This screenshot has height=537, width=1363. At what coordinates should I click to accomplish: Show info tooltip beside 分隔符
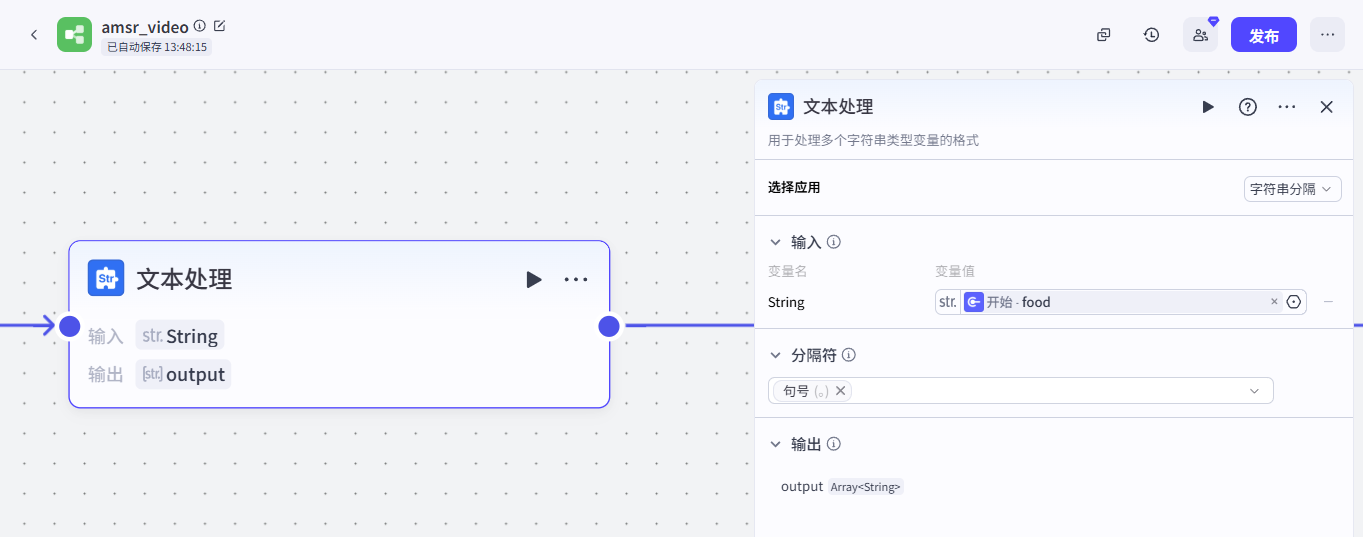tap(849, 355)
